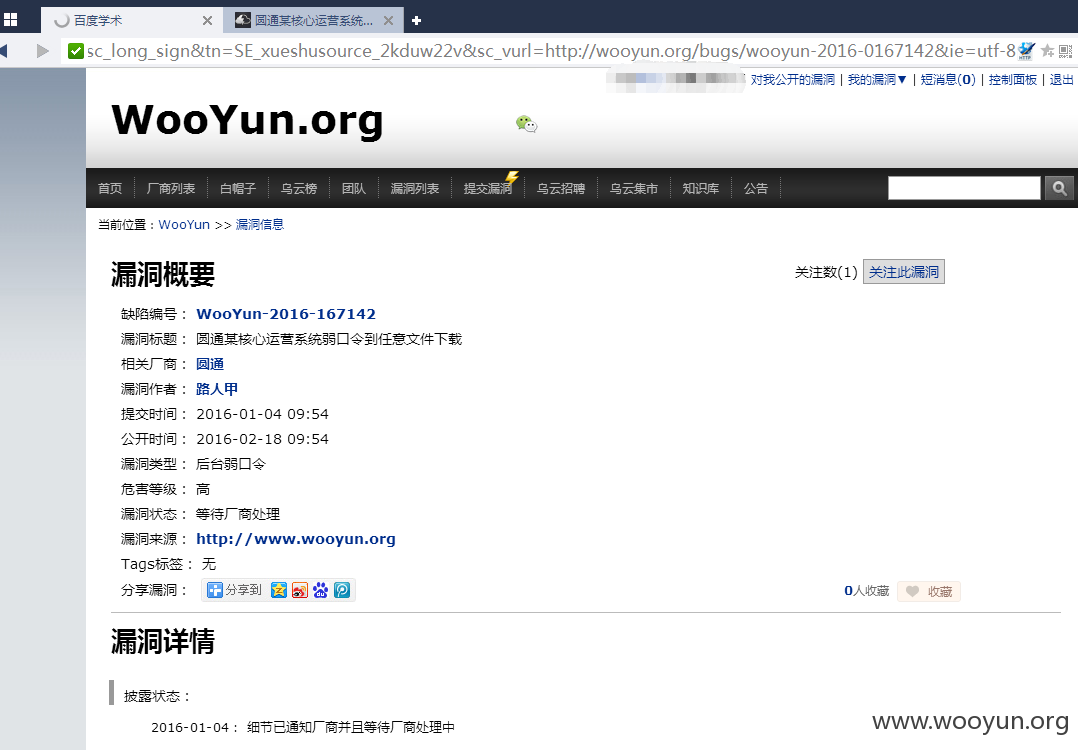
Task: Share to Sina Weibo icon
Action: click(x=300, y=590)
